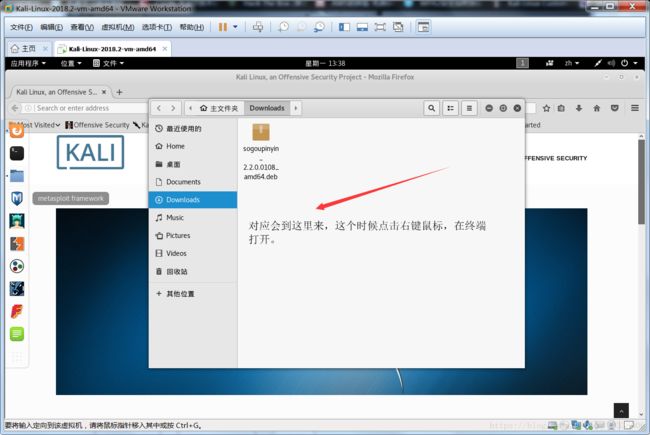Open the green notes icon in dock
Viewport: 650px width, 435px height.
point(17,334)
